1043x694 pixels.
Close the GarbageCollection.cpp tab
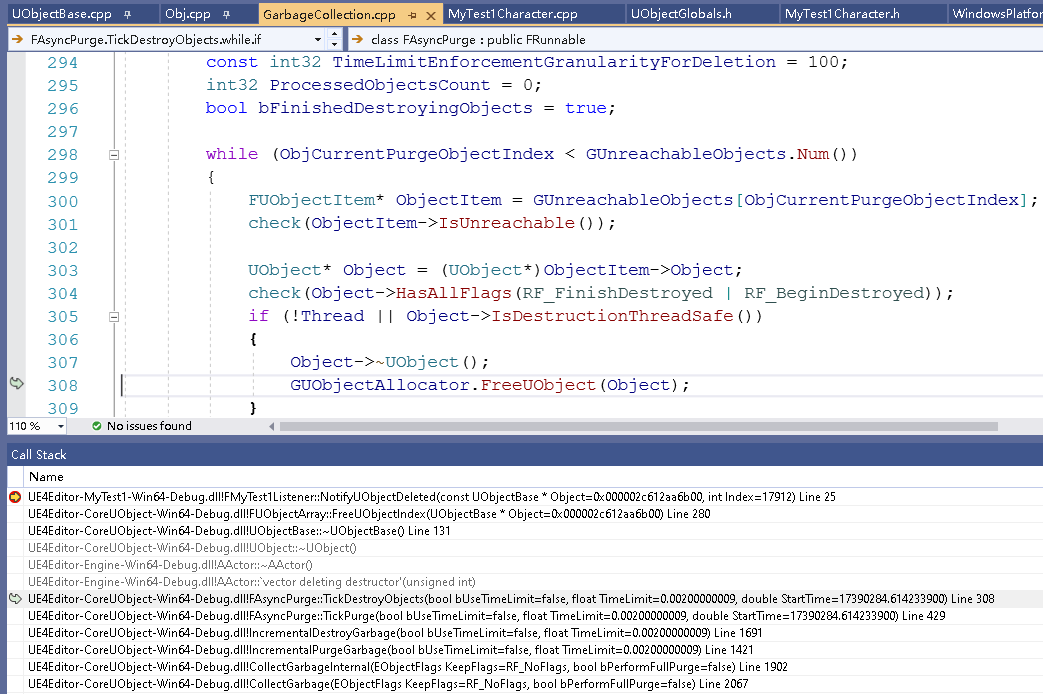(430, 15)
